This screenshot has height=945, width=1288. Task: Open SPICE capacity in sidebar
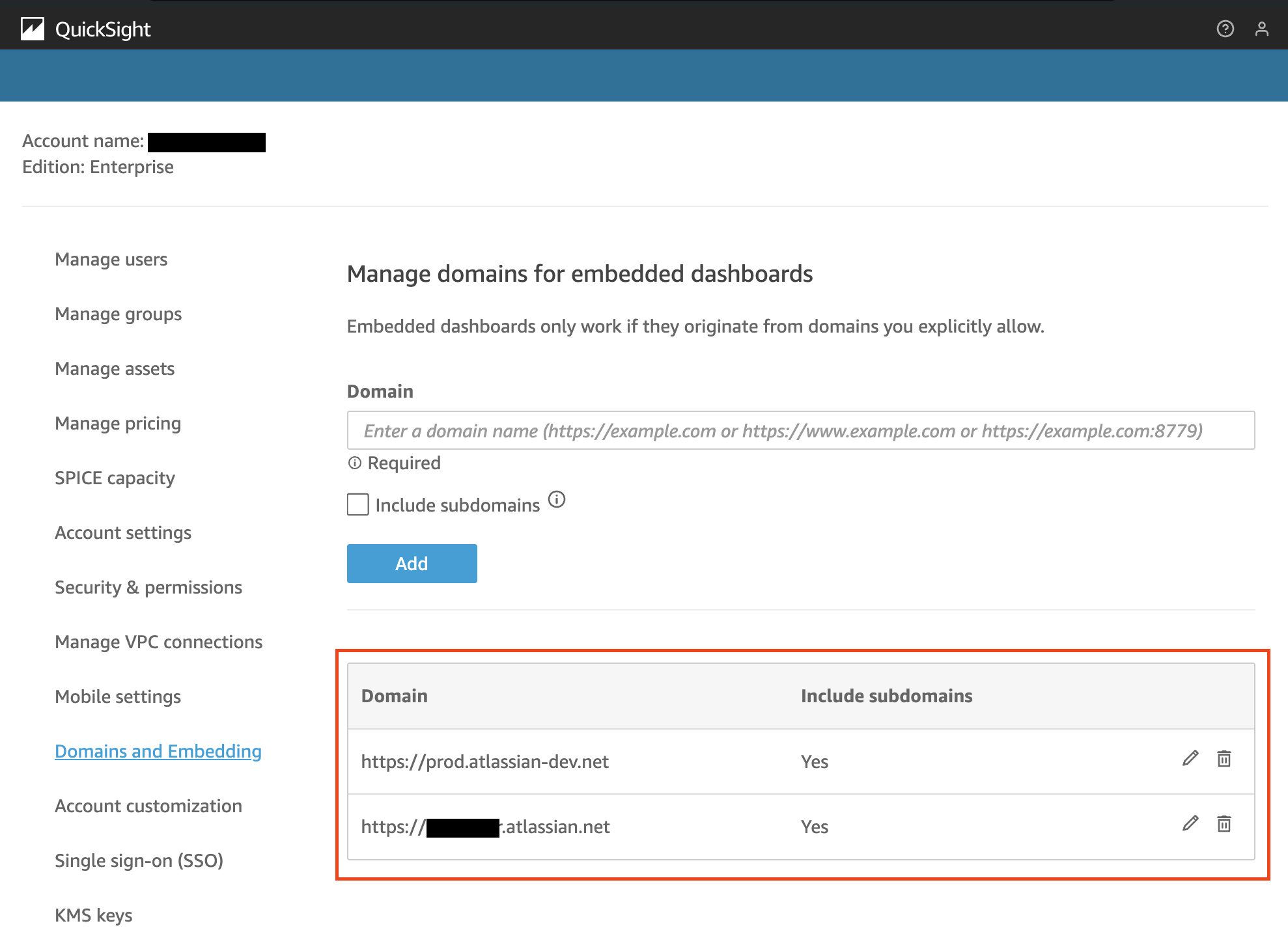[x=115, y=478]
